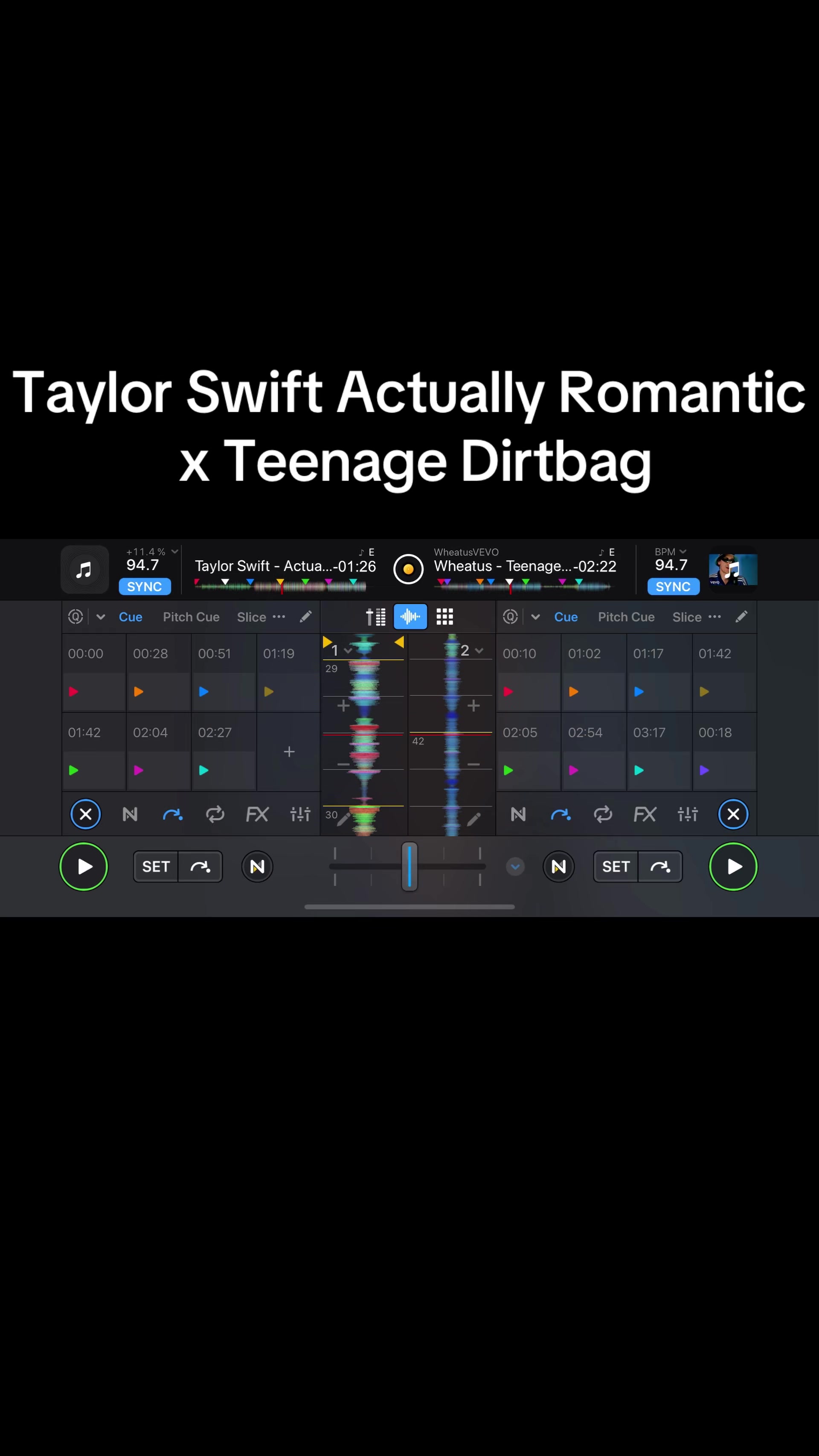Screen dimensions: 819x1456
Task: Trigger the 00:28 cue pad on deck 1
Action: point(159,673)
